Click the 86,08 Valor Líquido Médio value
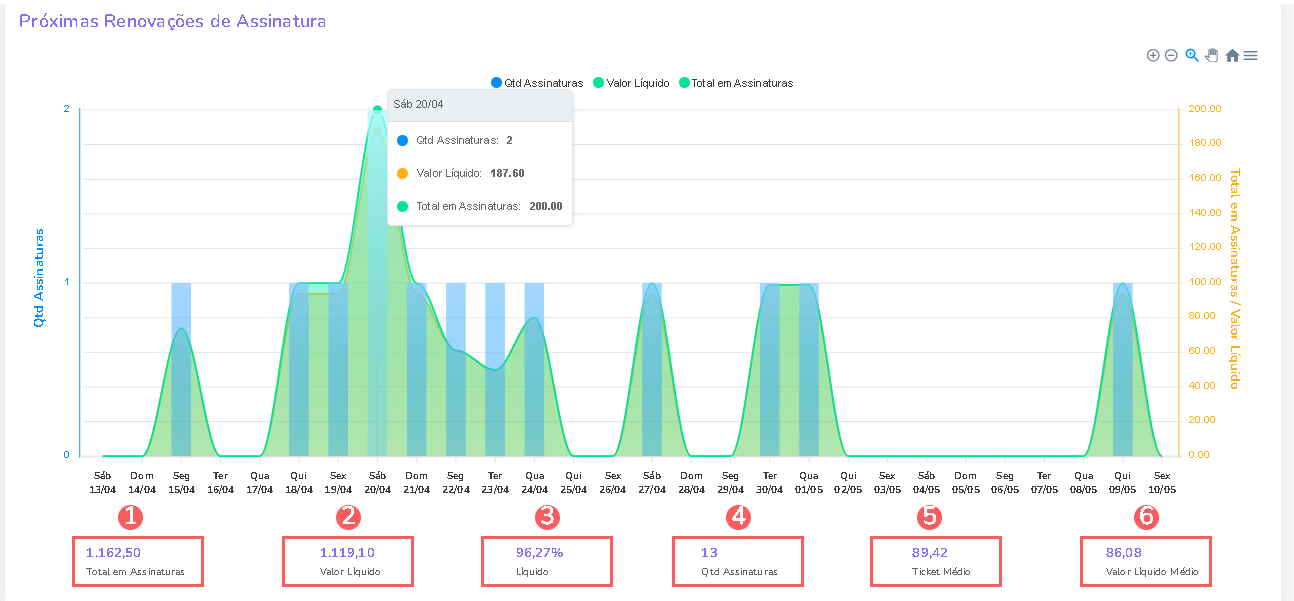 1124,552
